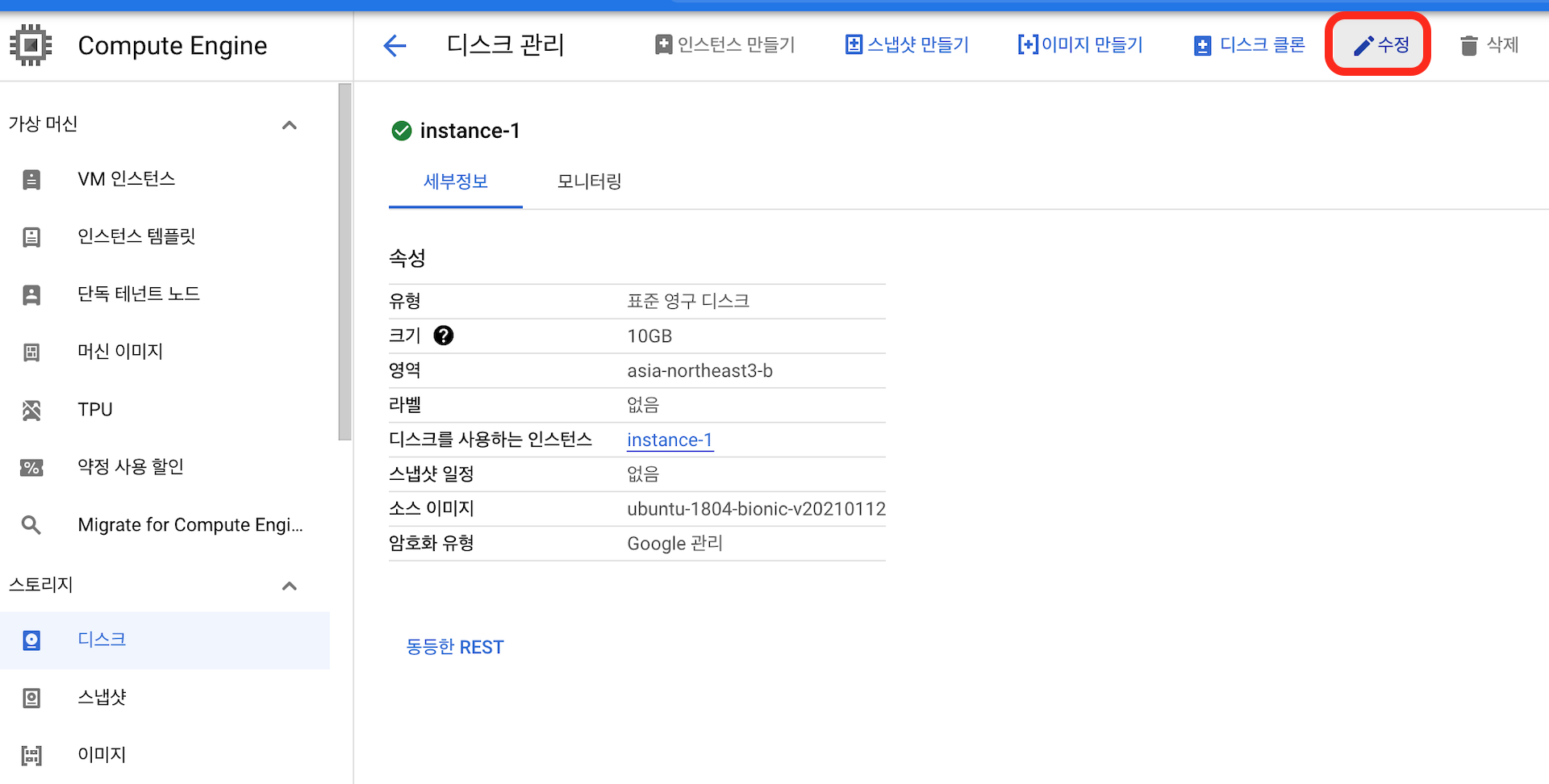Screen dimensions: 1549x784
Task: Click the 인스턴스 만들기 plus icon
Action: [x=663, y=45]
